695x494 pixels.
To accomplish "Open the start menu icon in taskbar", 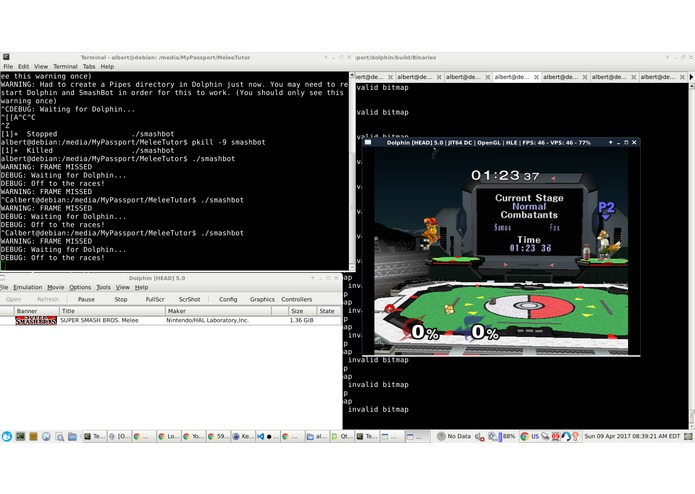I will (x=7, y=436).
